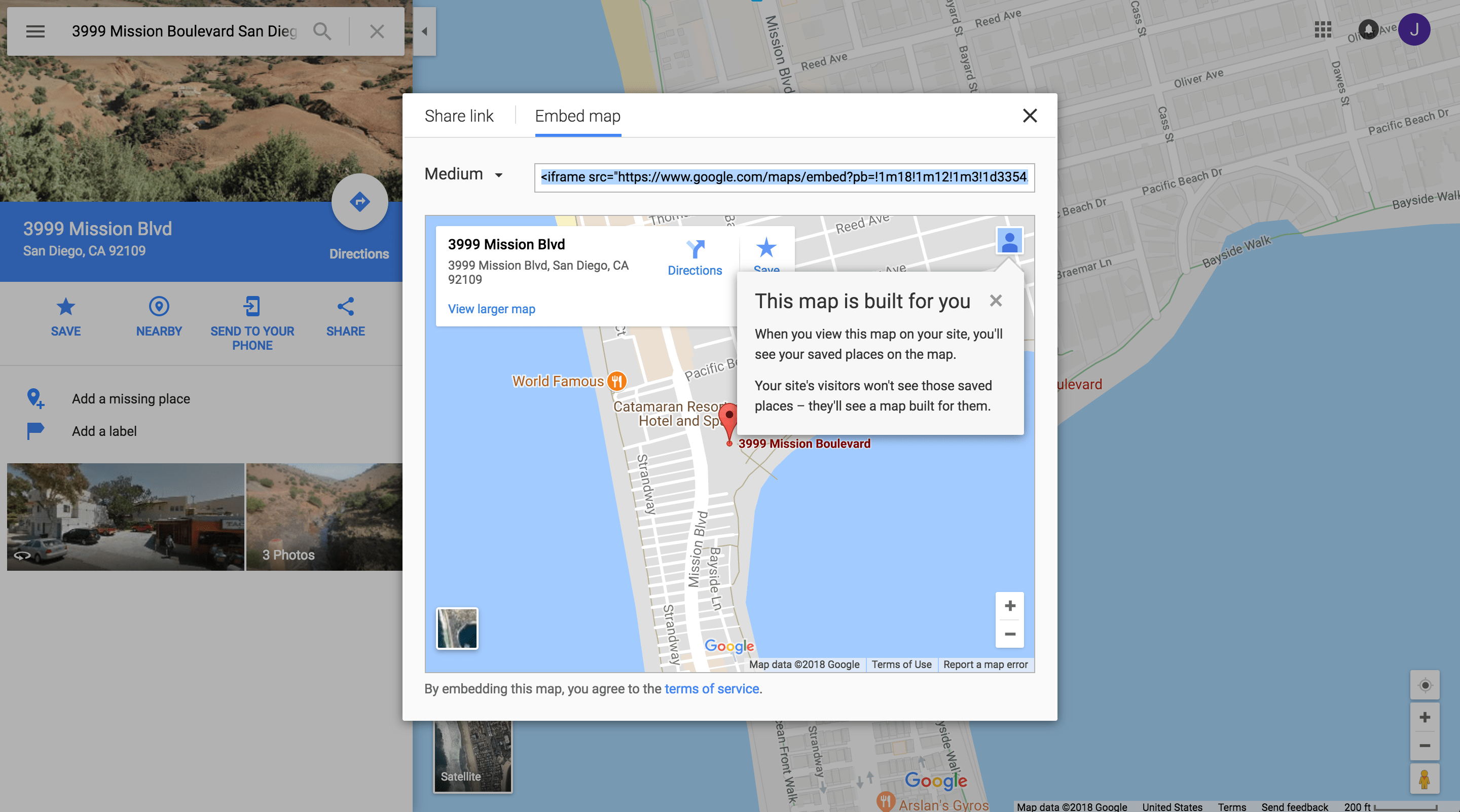Toggle Satellite view in the embed preview
Image resolution: width=1460 pixels, height=812 pixels.
coord(457,628)
